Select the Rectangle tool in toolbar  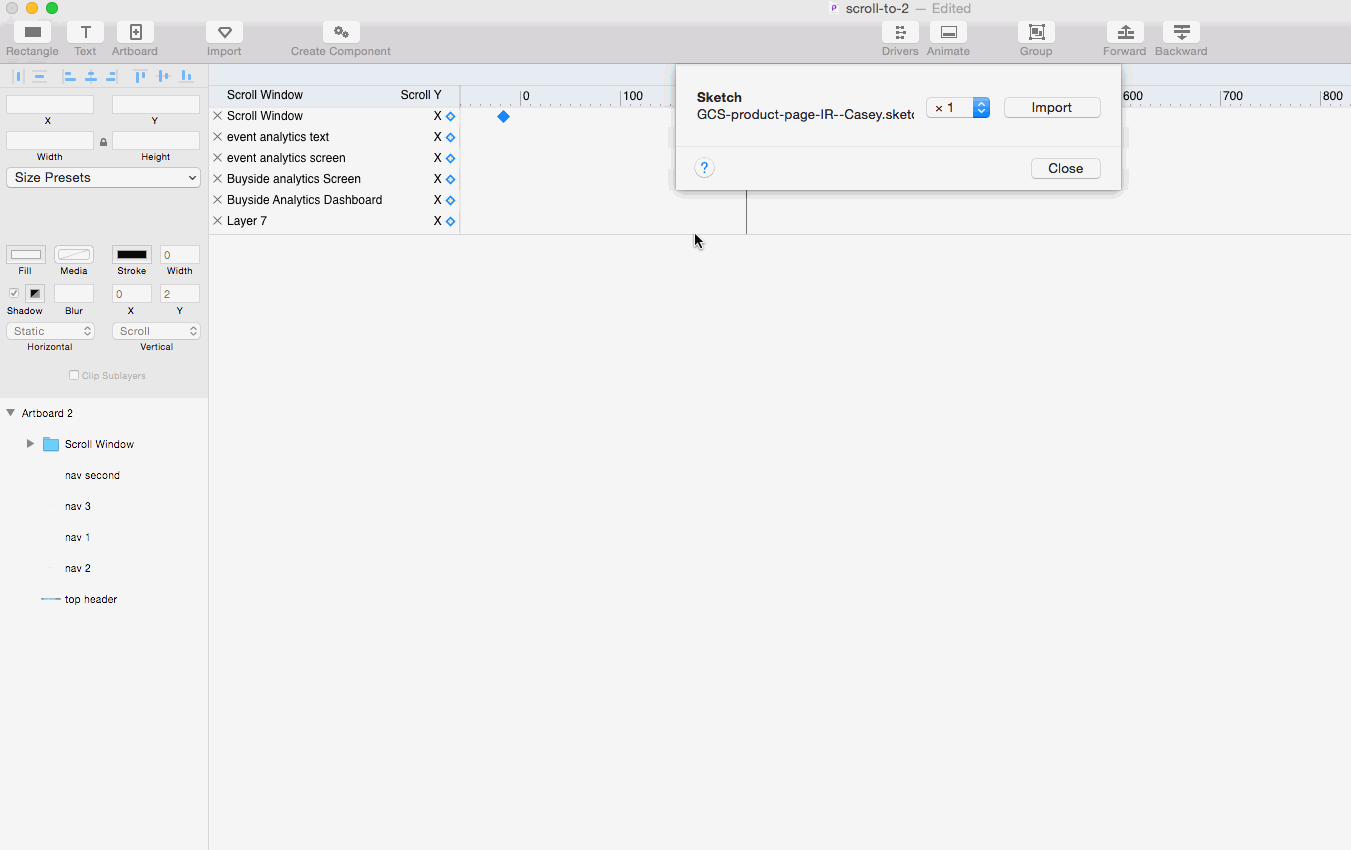click(33, 32)
